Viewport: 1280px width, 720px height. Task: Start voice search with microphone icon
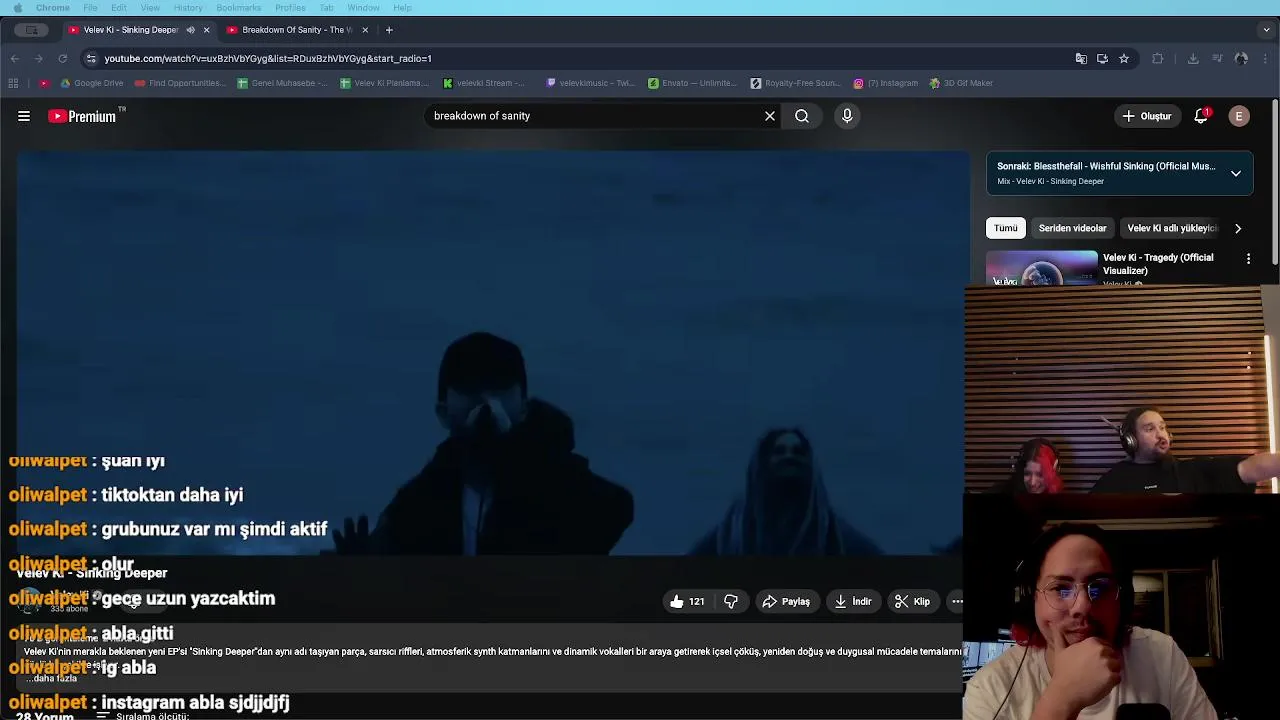pos(847,116)
